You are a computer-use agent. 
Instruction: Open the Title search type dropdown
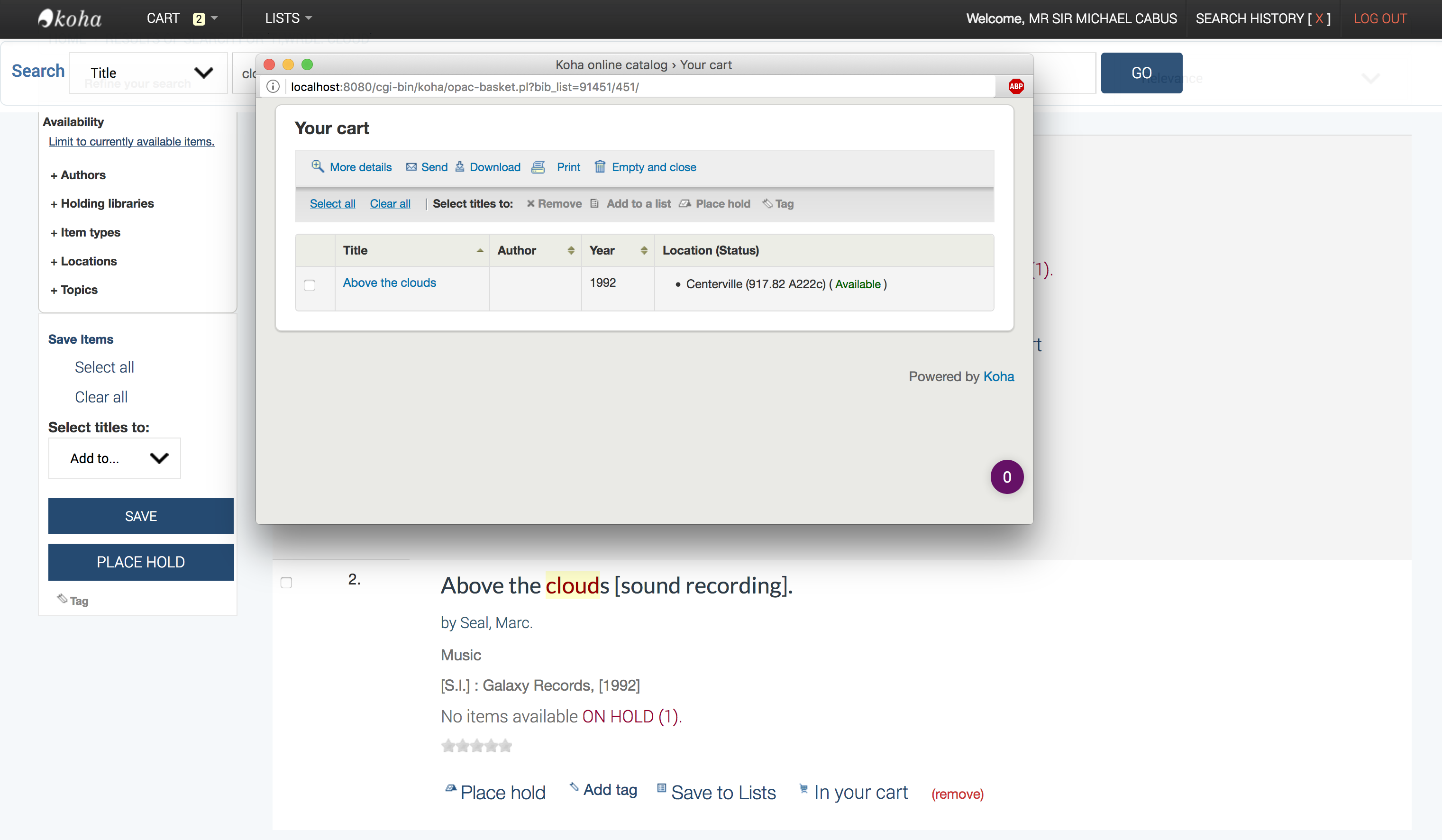pos(148,73)
